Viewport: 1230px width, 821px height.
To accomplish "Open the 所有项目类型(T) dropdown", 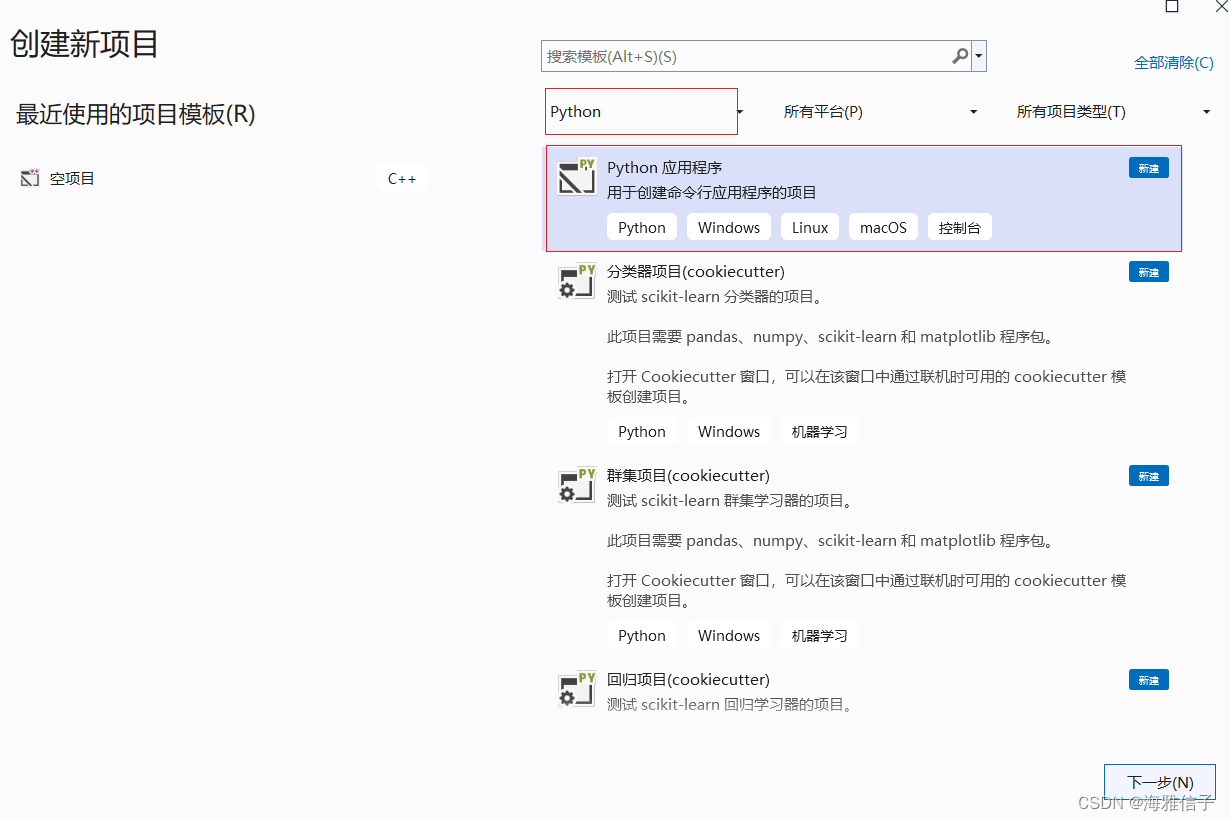I will (x=1113, y=112).
